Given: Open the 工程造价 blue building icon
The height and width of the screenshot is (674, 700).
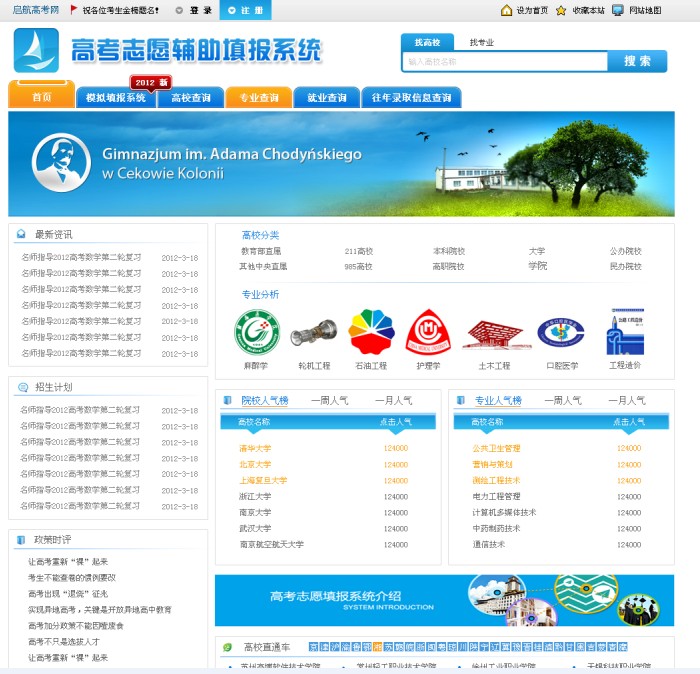Looking at the screenshot, I should click(x=625, y=332).
